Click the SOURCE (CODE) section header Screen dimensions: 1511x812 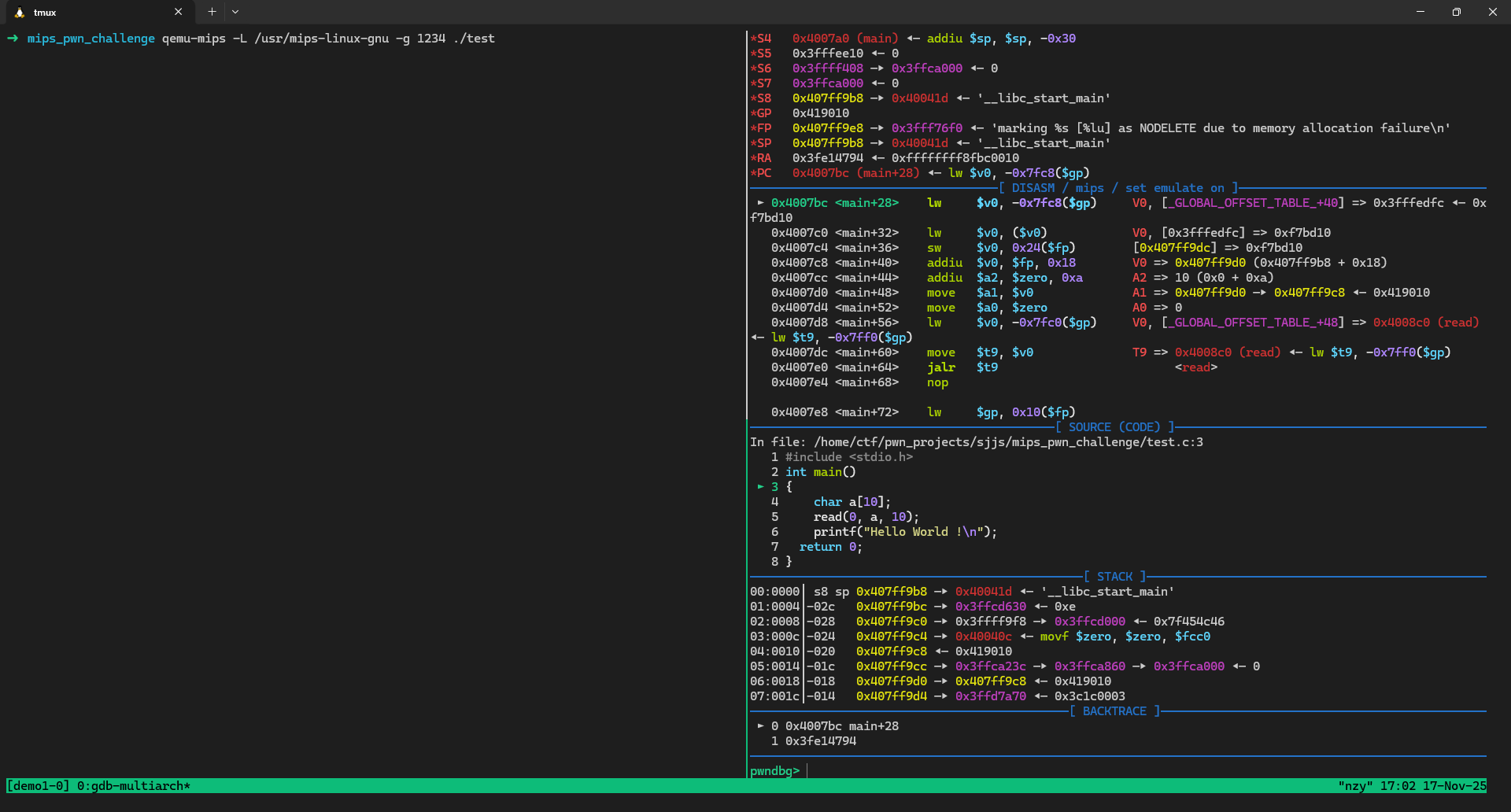pyautogui.click(x=1114, y=427)
